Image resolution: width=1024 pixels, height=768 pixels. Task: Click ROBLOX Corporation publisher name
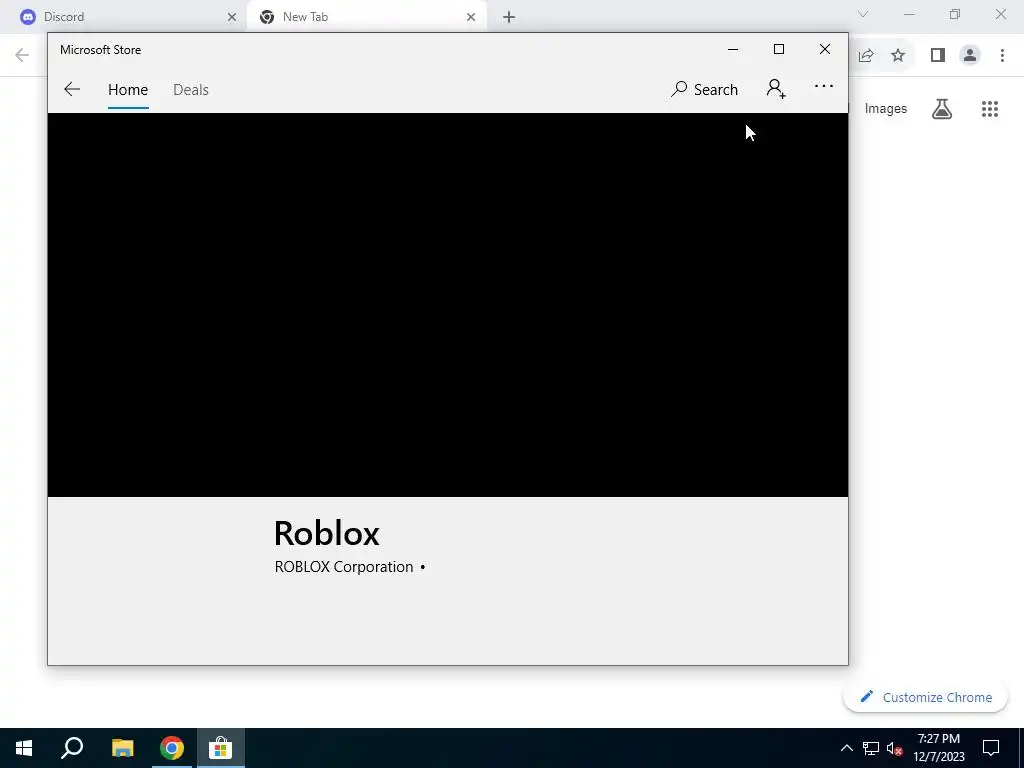click(x=344, y=567)
